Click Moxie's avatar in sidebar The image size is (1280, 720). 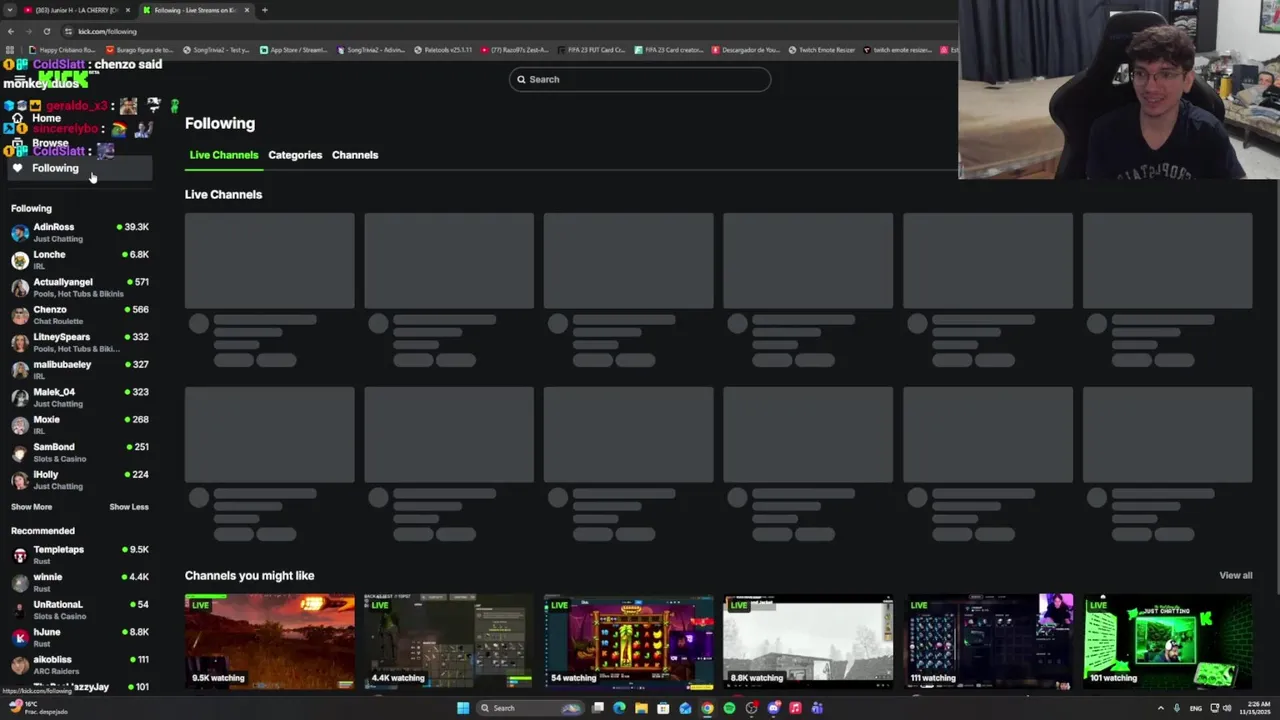[20, 425]
